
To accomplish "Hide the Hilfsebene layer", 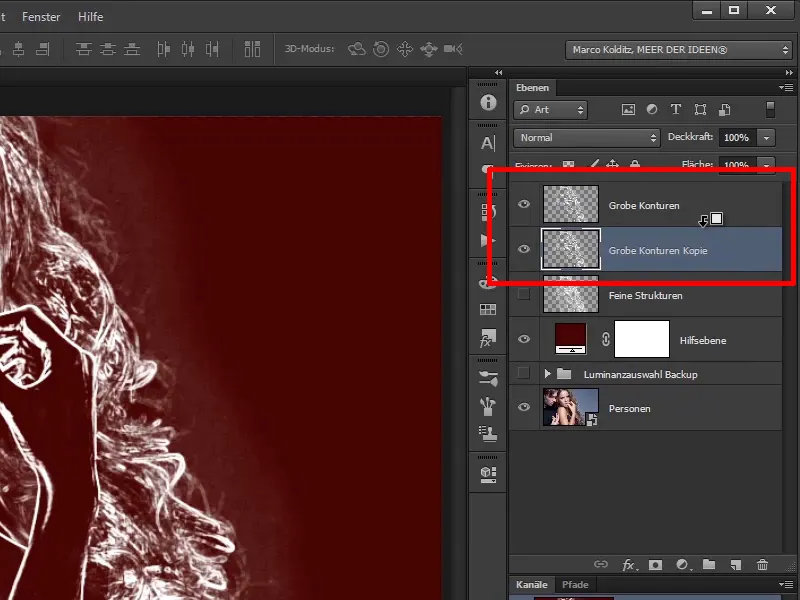I will (524, 339).
